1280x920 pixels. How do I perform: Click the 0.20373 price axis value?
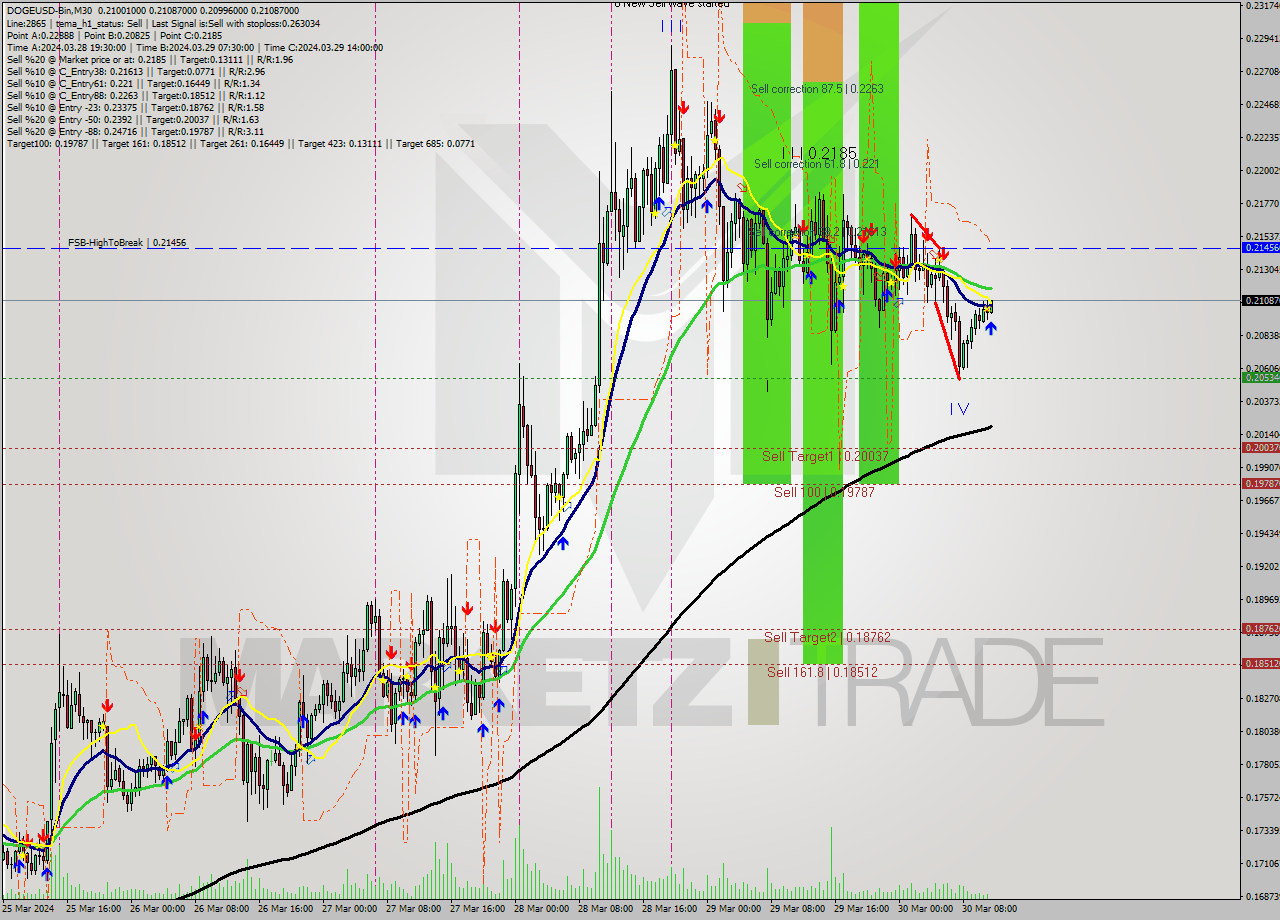tap(1262, 402)
